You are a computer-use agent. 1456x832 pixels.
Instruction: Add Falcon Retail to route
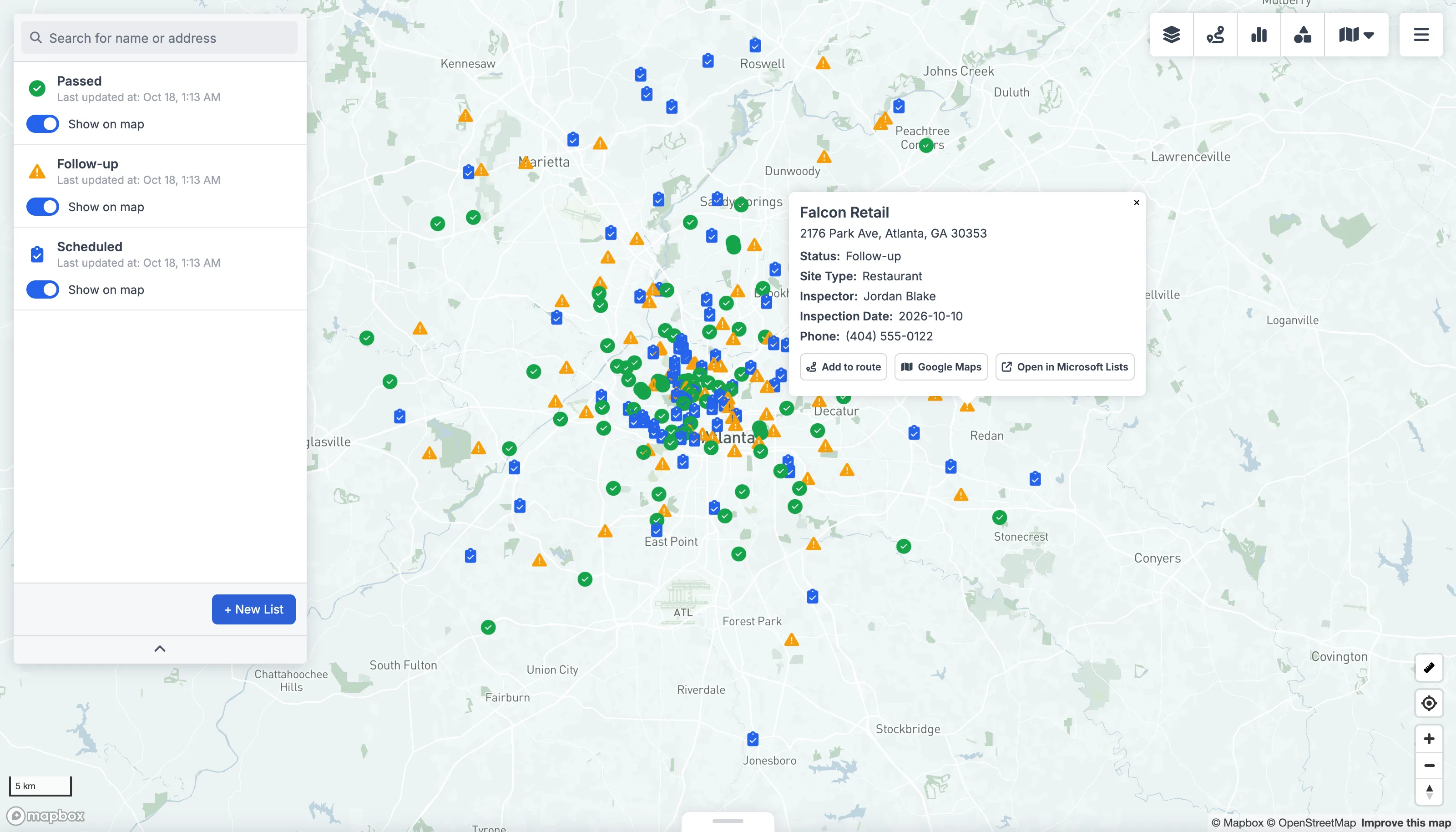pyautogui.click(x=843, y=367)
